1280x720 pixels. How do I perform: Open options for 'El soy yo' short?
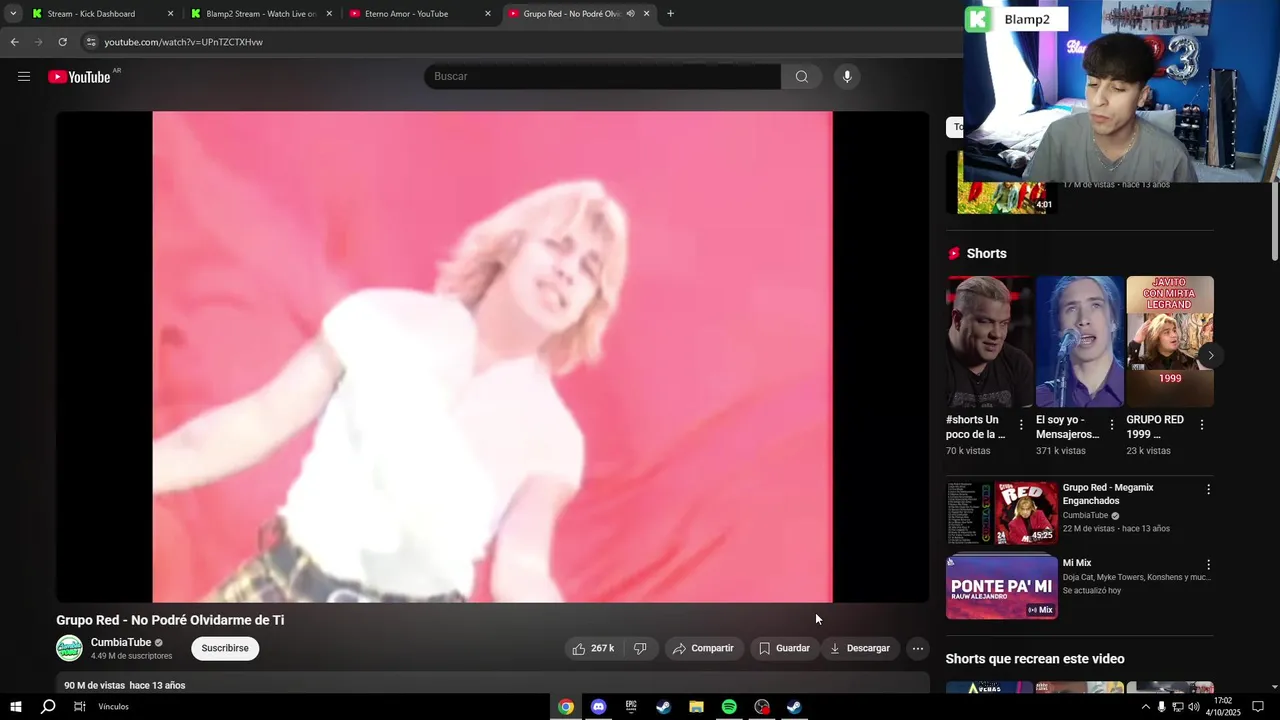coord(1111,425)
